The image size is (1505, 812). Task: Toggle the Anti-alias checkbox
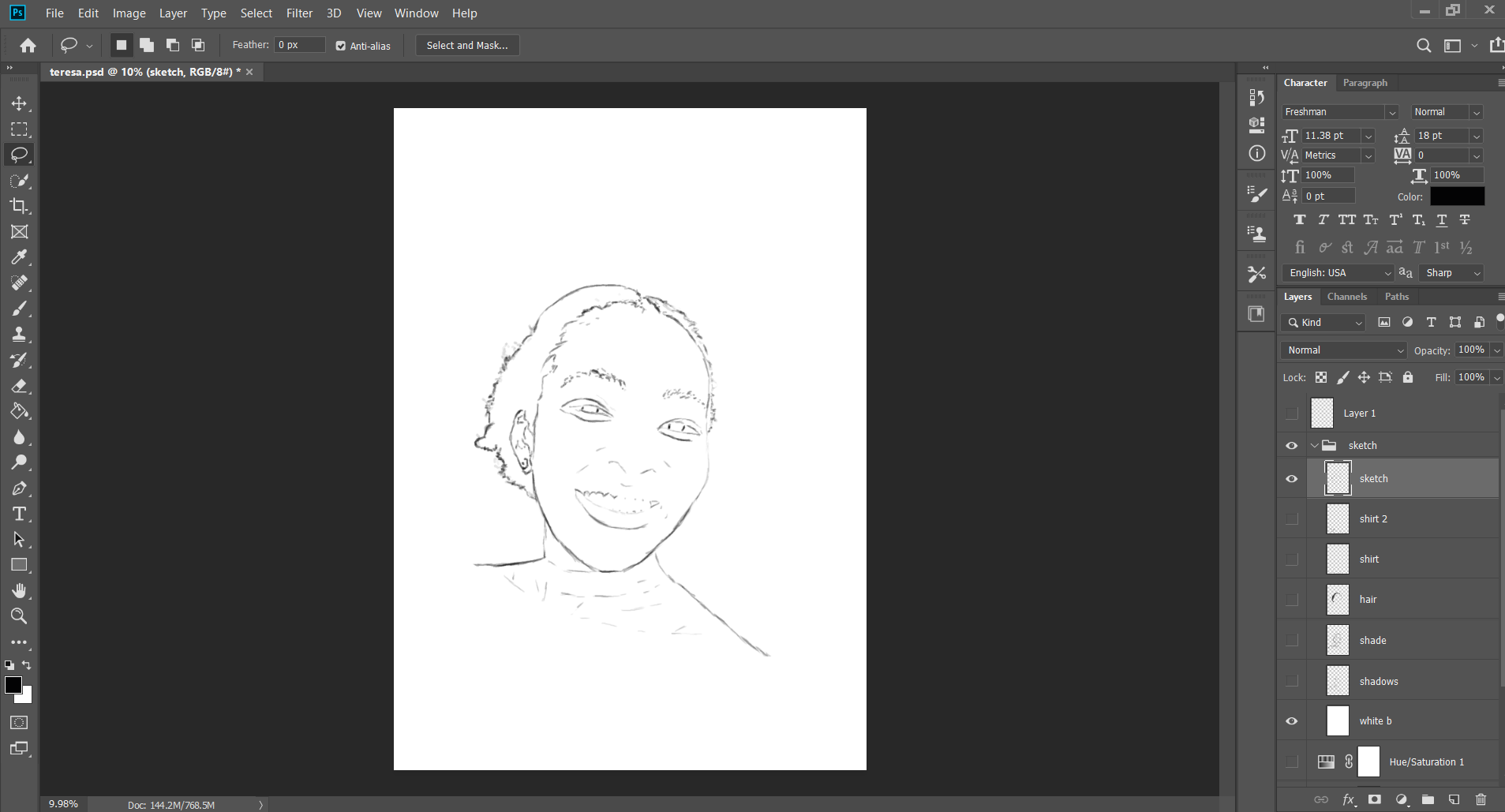340,46
